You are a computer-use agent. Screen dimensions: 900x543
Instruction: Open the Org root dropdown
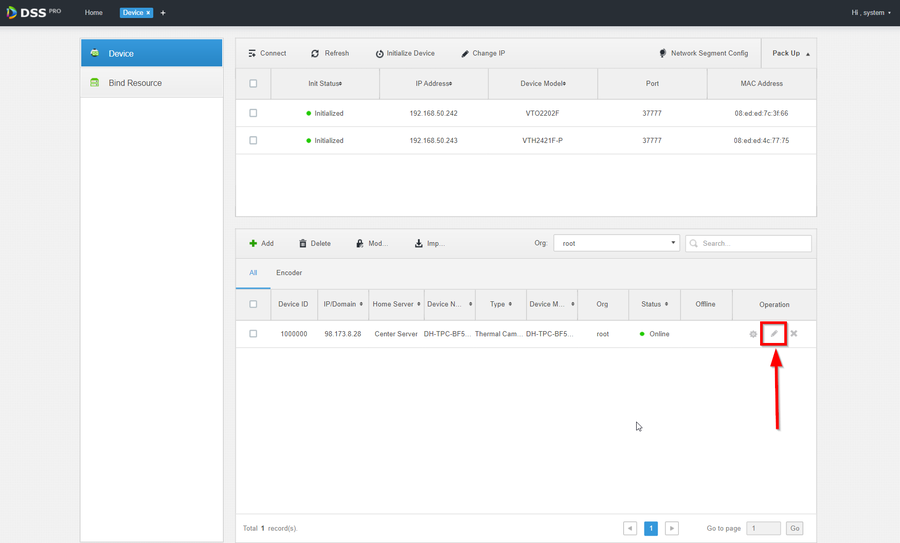617,243
